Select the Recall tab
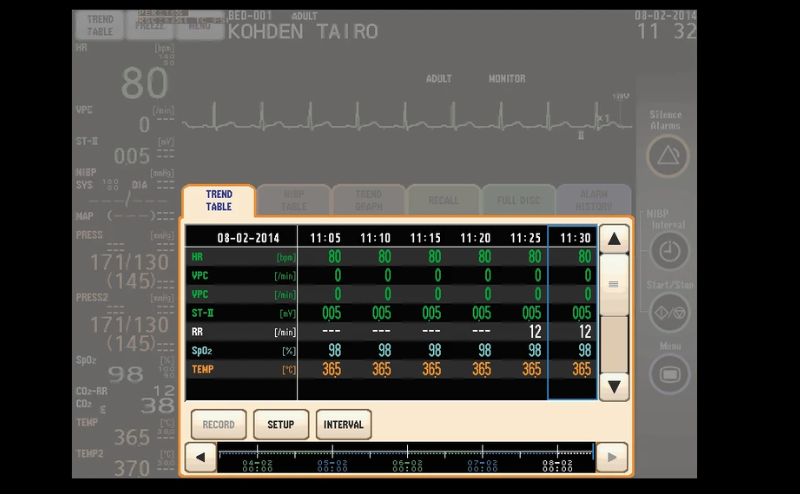The width and height of the screenshot is (800, 500). [443, 200]
